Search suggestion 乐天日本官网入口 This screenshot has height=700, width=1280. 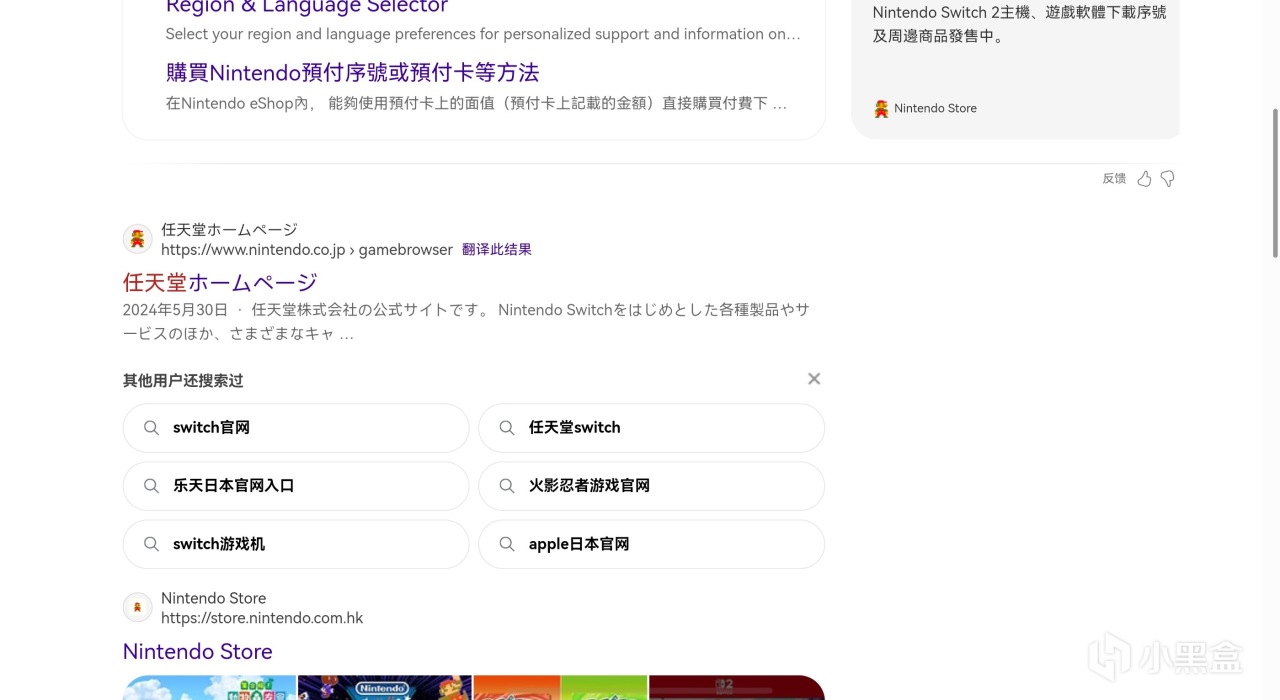click(296, 486)
